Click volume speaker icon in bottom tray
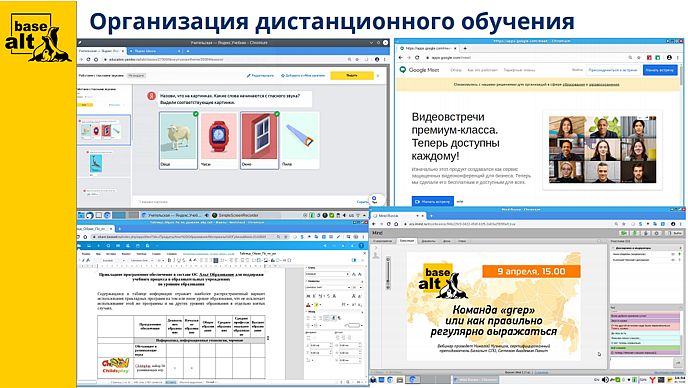 (605, 380)
